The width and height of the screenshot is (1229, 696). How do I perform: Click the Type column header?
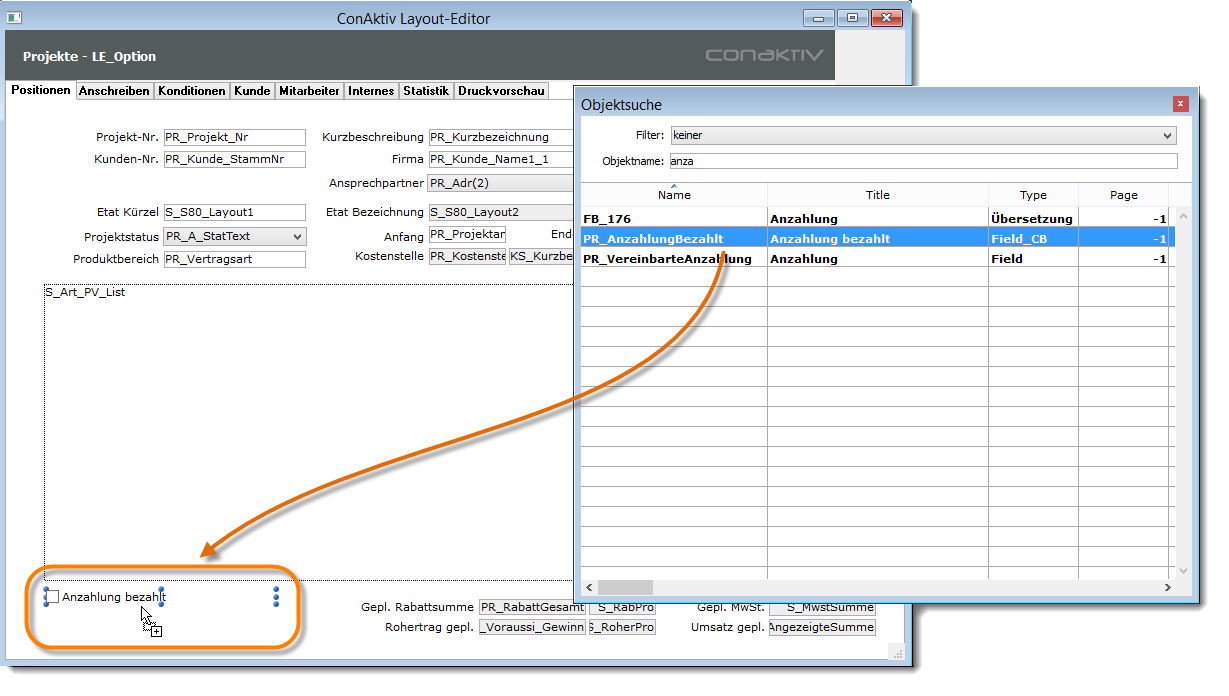pos(1032,195)
